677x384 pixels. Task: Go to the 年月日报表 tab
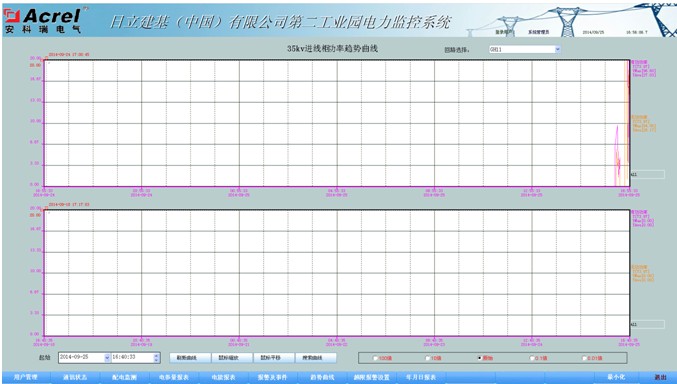point(421,377)
